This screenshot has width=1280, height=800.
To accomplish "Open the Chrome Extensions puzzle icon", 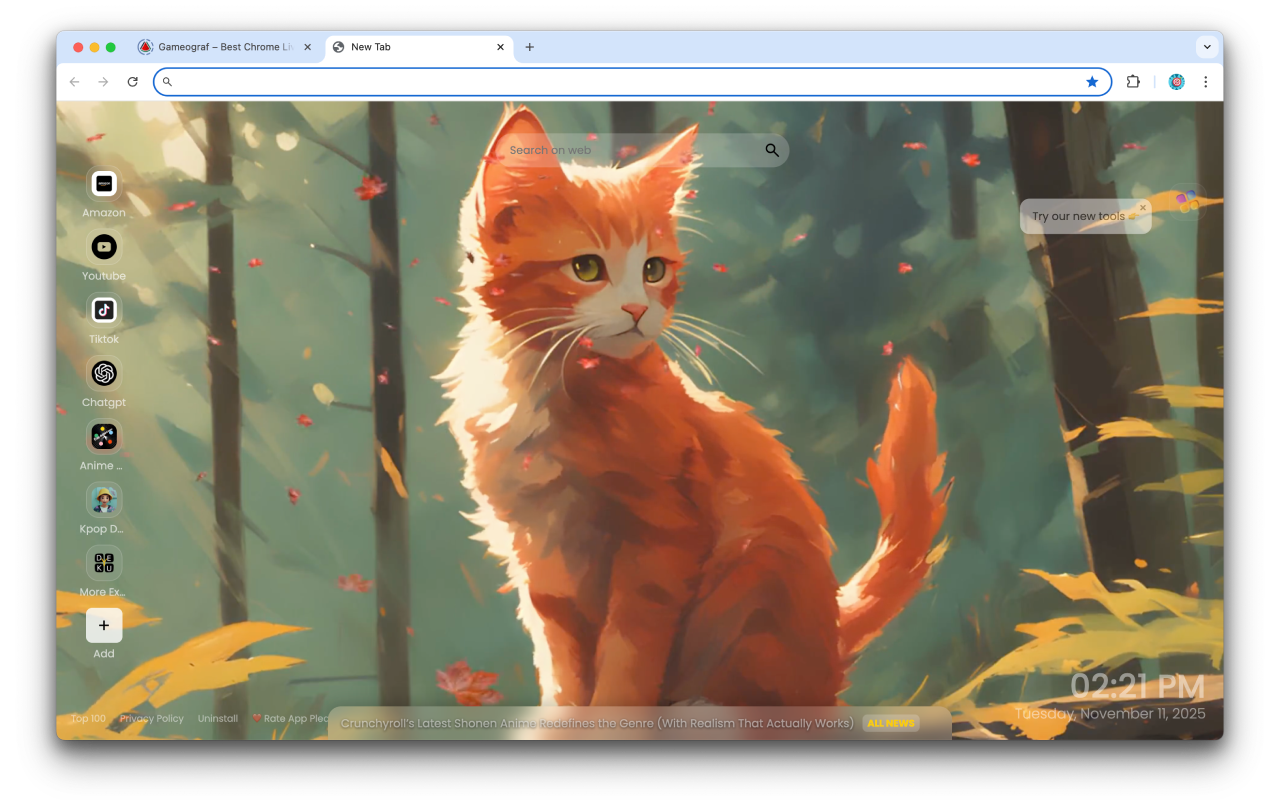I will coord(1133,82).
